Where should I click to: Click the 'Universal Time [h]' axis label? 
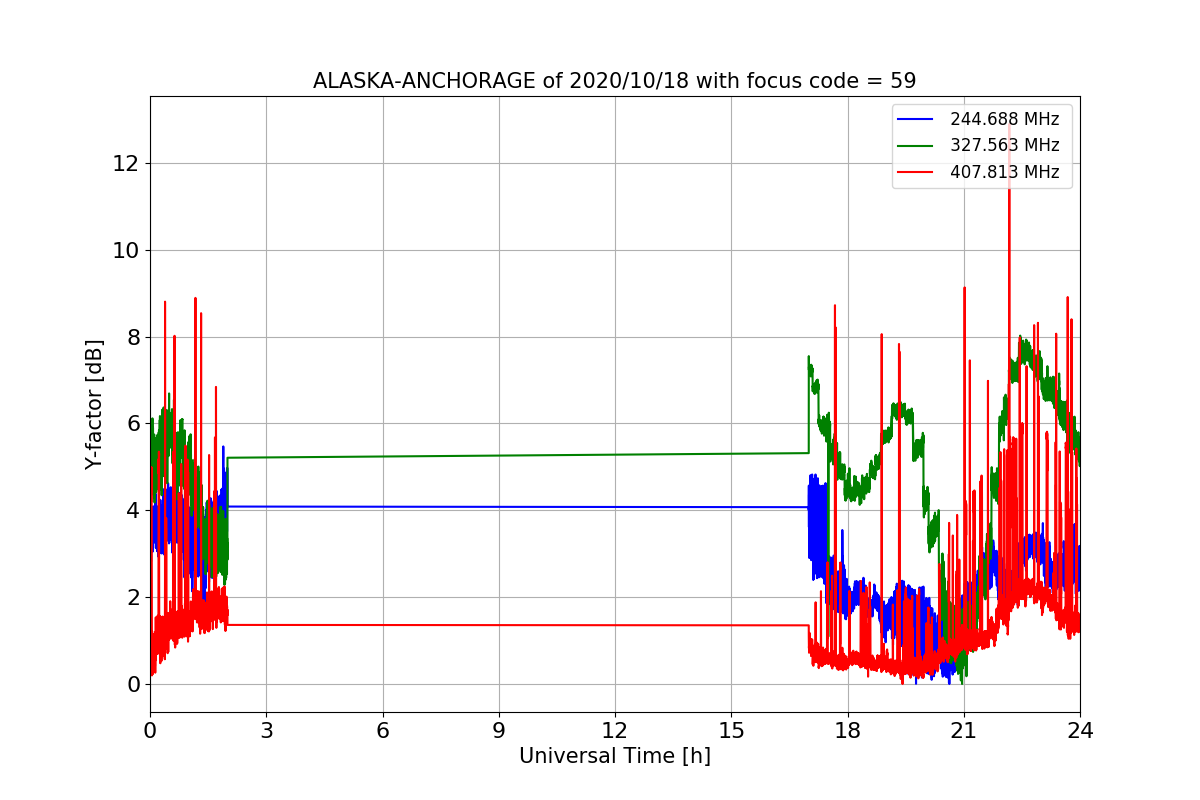(x=614, y=757)
